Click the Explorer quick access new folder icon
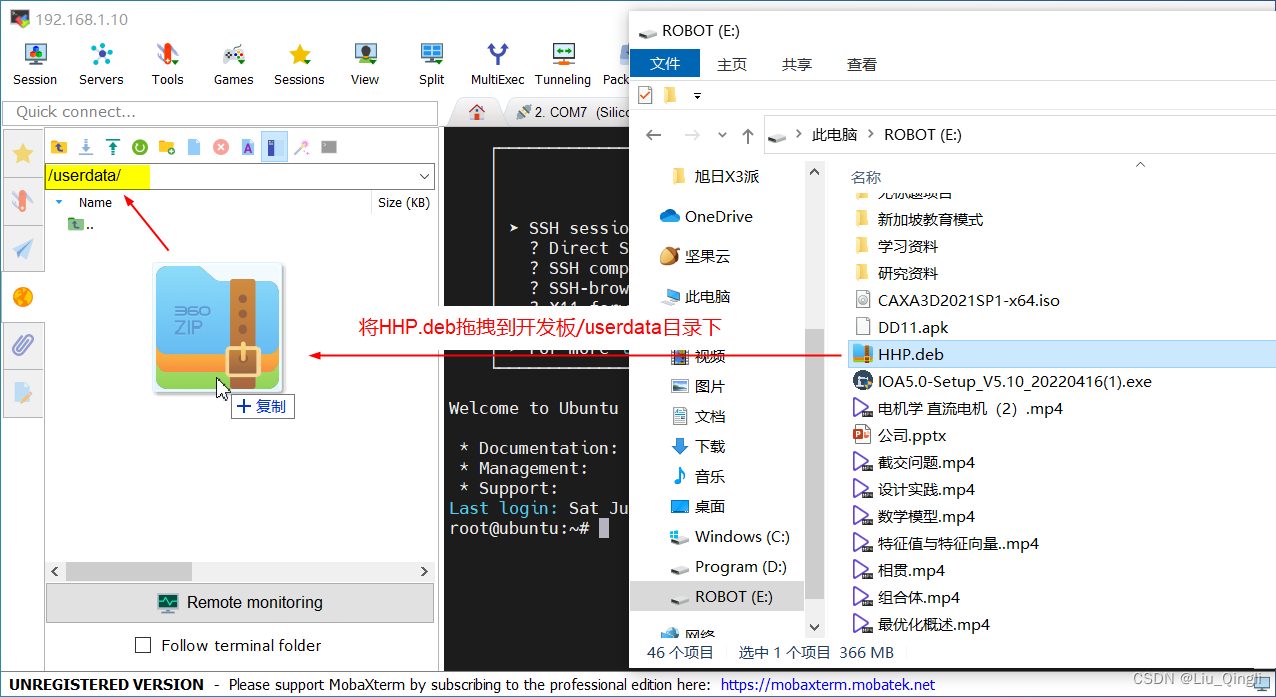Viewport: 1276px width, 697px height. (670, 95)
